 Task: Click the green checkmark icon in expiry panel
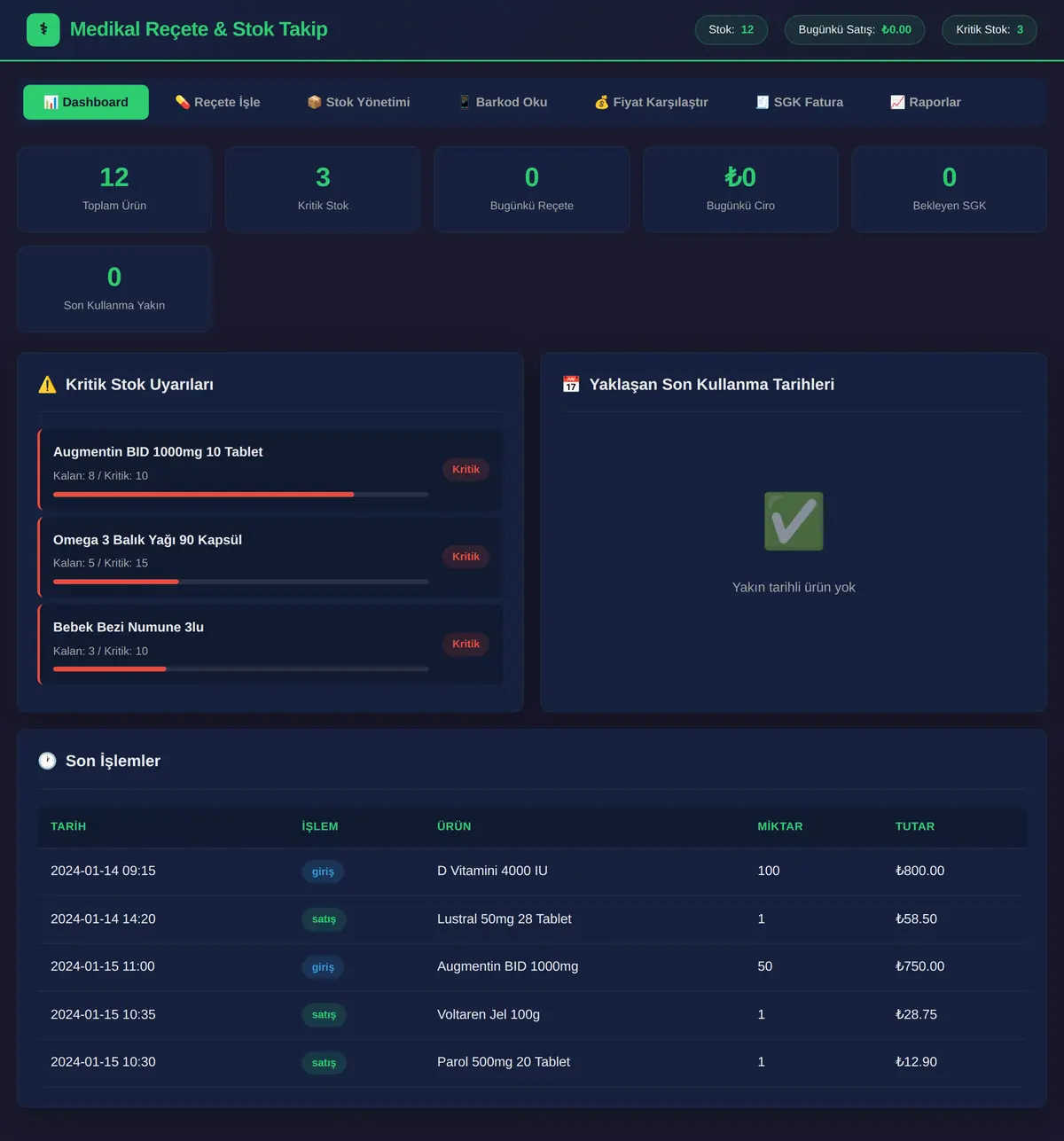794,521
